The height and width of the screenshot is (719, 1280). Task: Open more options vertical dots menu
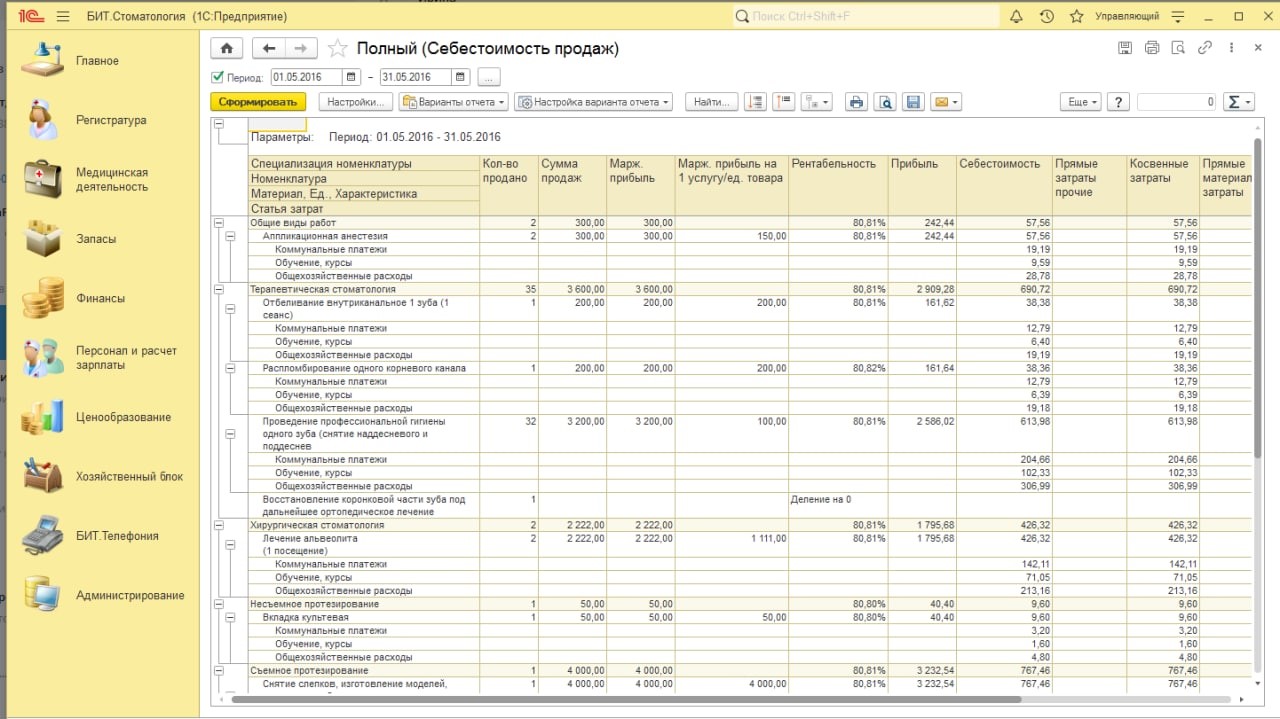coord(1231,48)
